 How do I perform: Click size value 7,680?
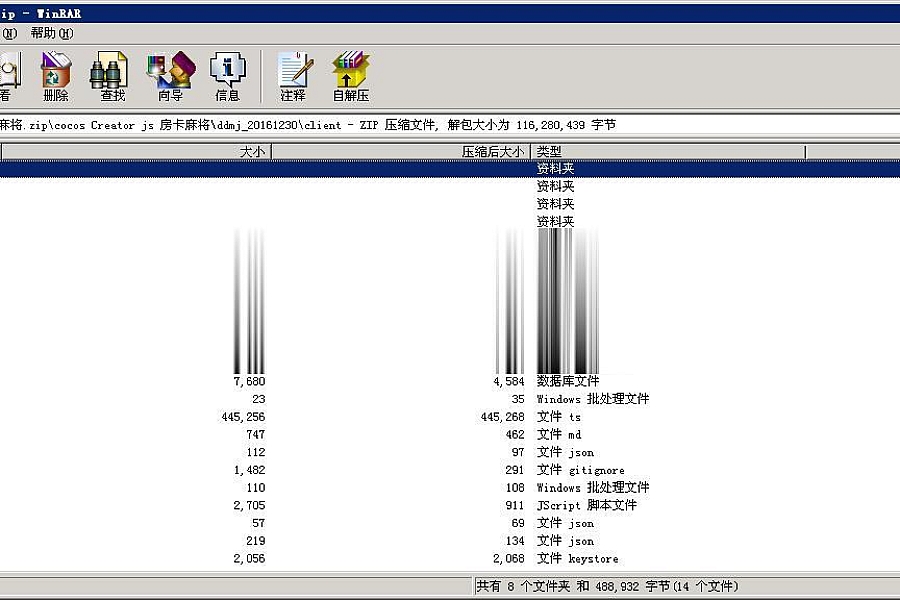point(249,381)
